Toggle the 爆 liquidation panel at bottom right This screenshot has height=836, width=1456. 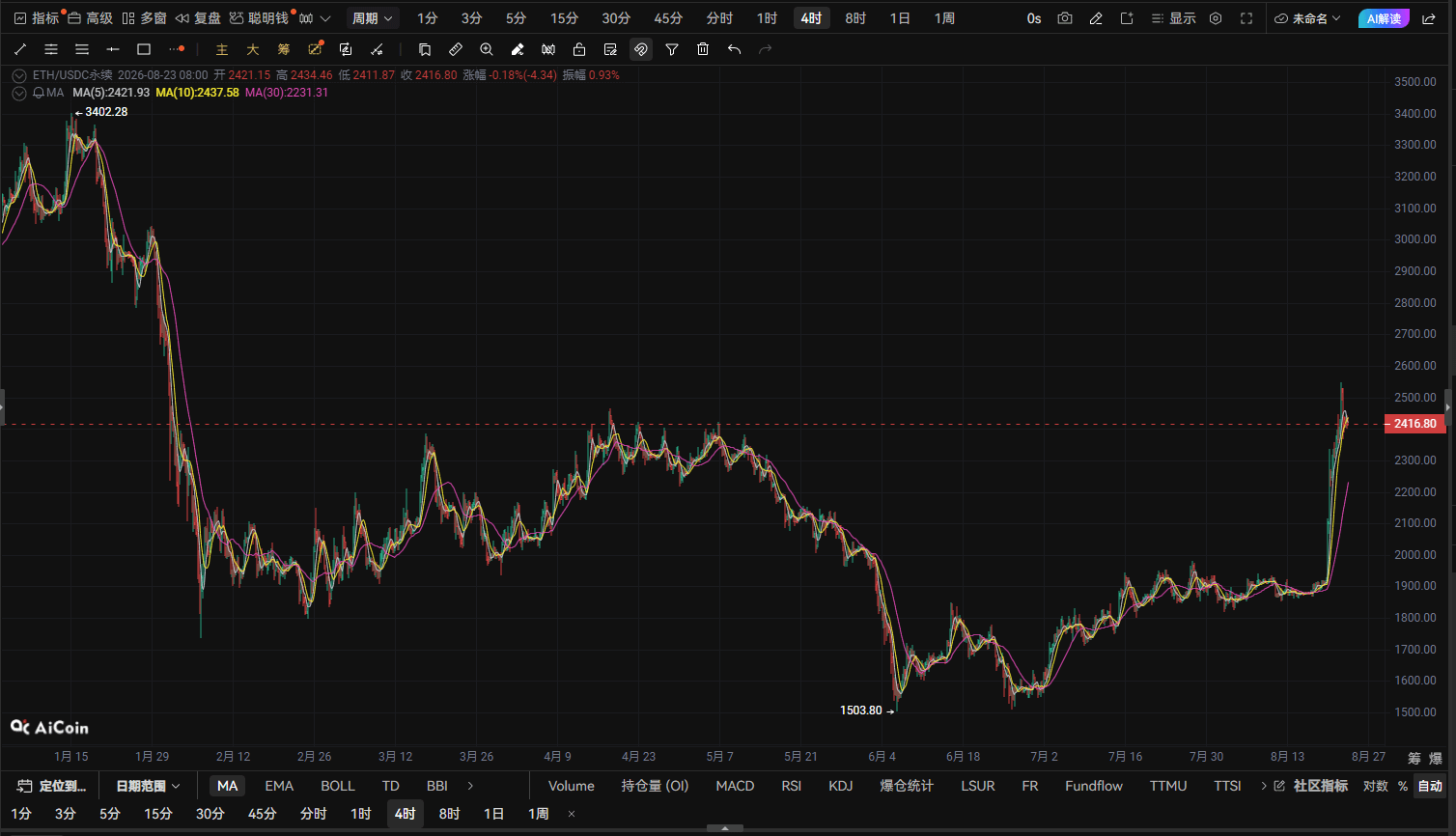(1436, 758)
